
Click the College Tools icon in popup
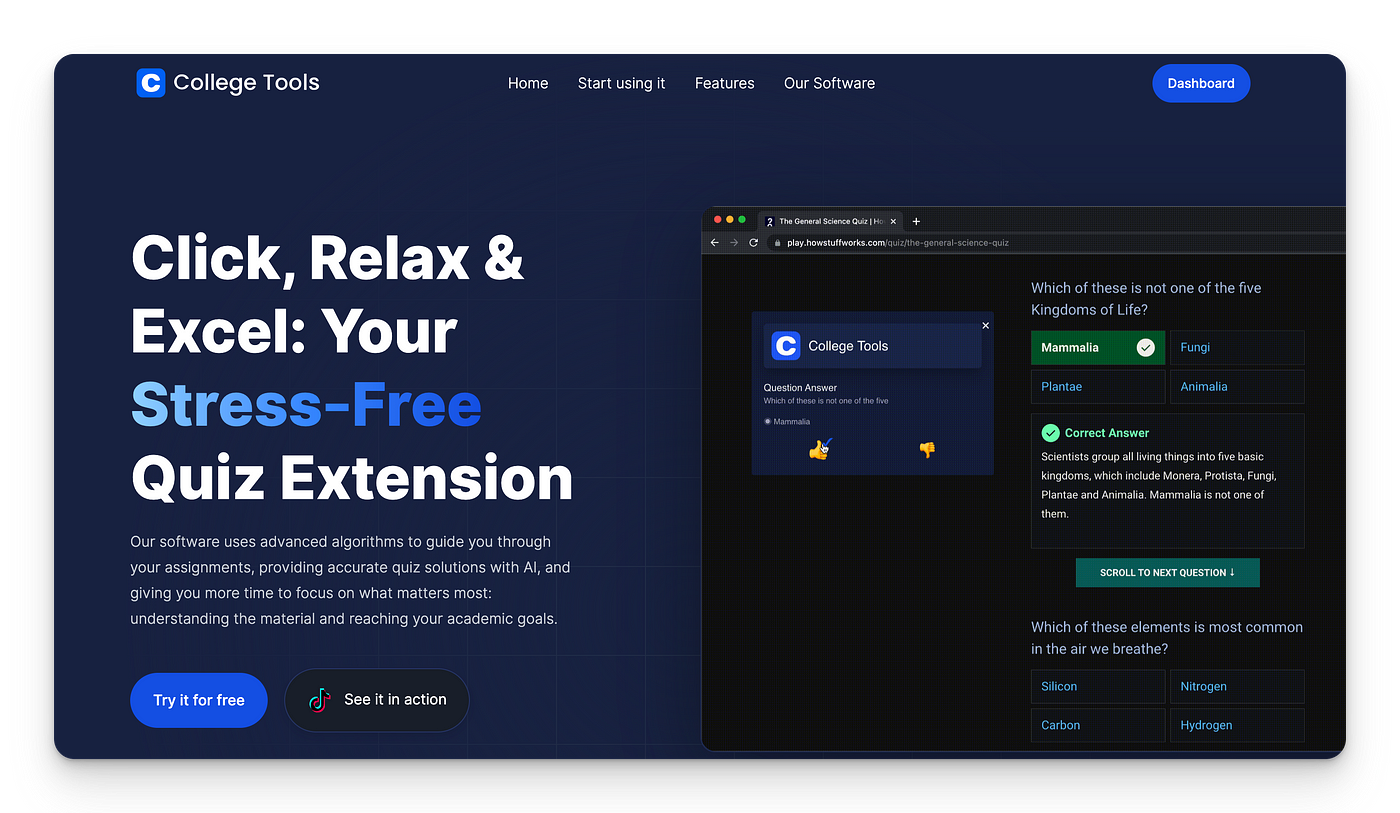pyautogui.click(x=786, y=346)
